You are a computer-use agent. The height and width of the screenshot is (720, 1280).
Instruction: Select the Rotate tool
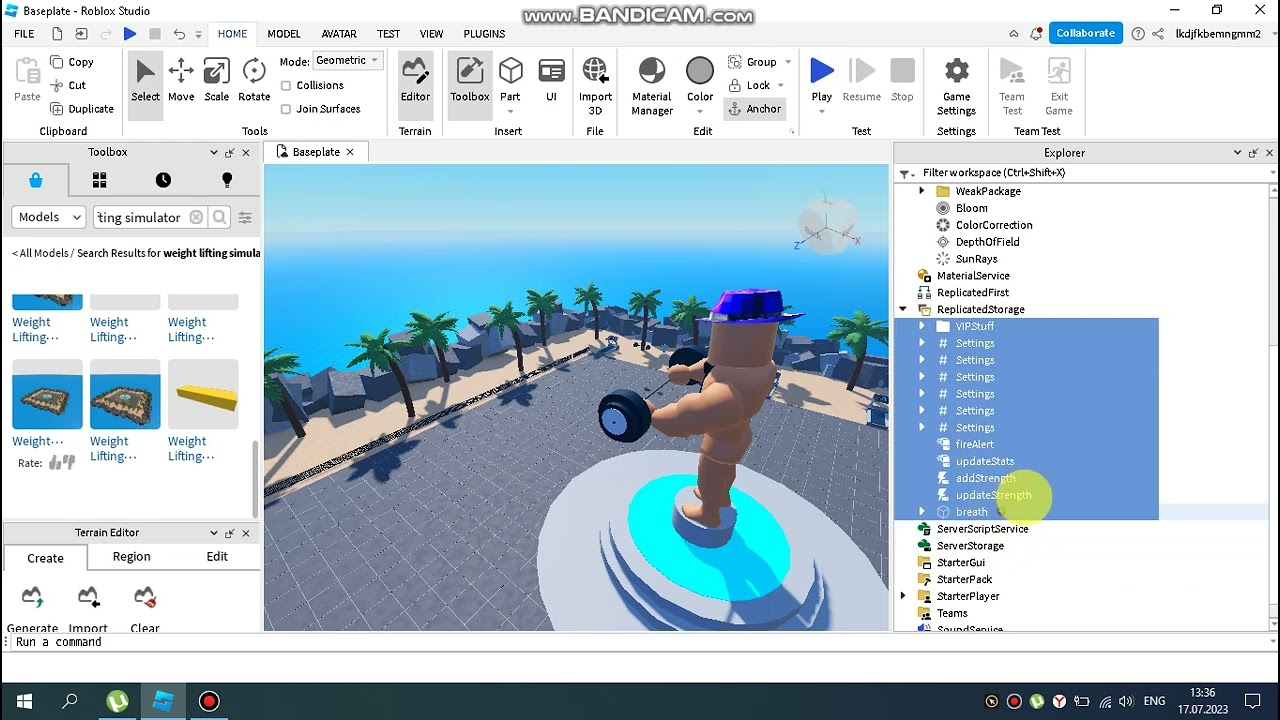coord(254,80)
